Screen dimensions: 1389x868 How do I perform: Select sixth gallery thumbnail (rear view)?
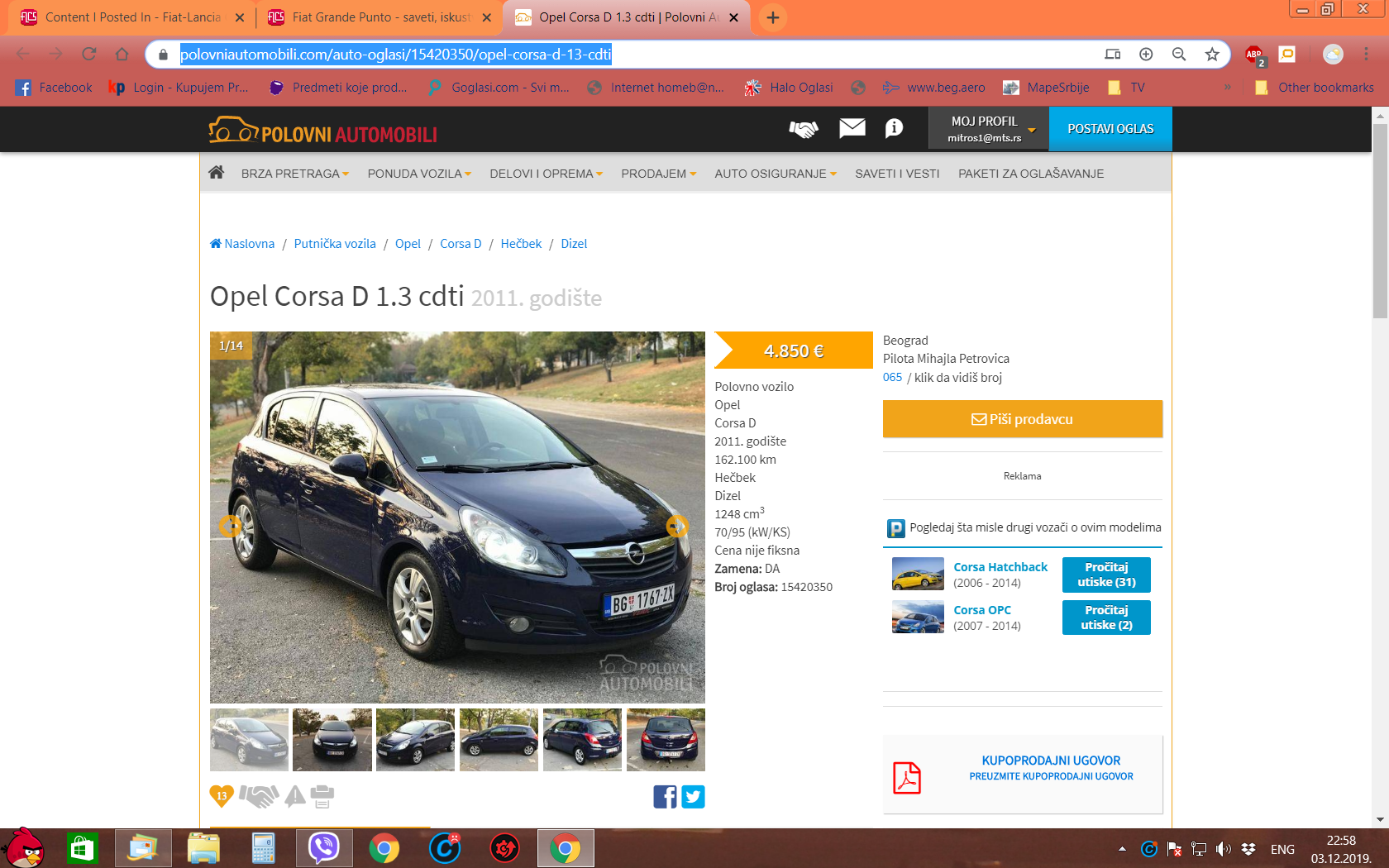[x=666, y=740]
